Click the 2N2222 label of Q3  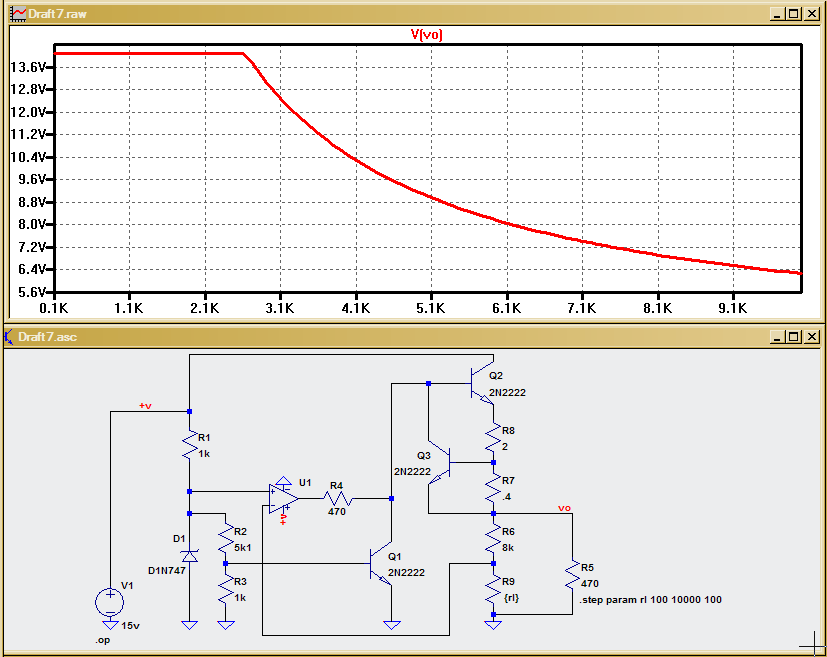(x=412, y=471)
